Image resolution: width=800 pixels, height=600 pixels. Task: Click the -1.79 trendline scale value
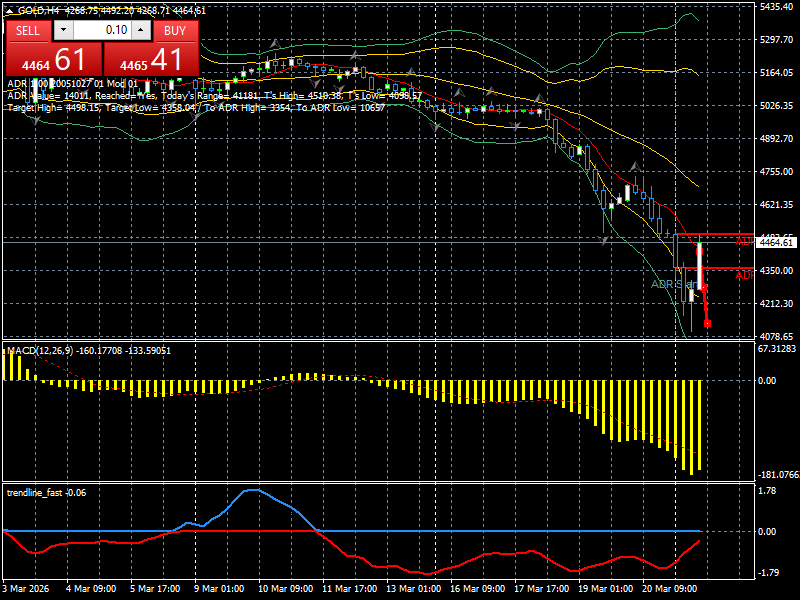(768, 572)
